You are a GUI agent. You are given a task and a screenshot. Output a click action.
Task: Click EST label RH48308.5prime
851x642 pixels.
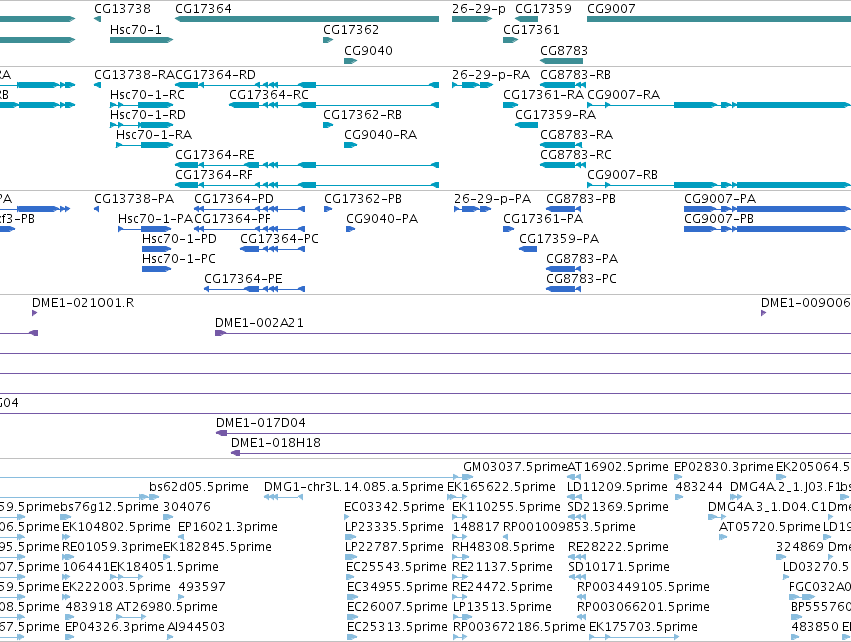coord(503,546)
